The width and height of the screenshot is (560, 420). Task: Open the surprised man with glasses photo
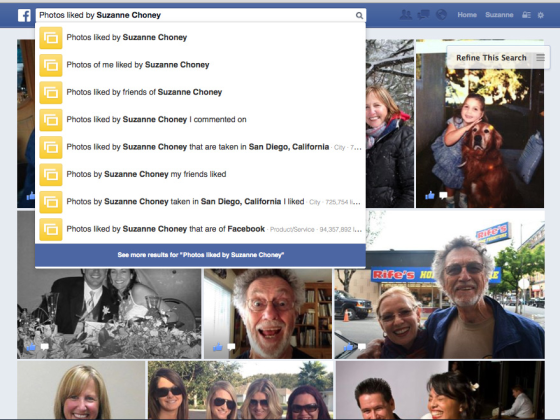tap(268, 314)
